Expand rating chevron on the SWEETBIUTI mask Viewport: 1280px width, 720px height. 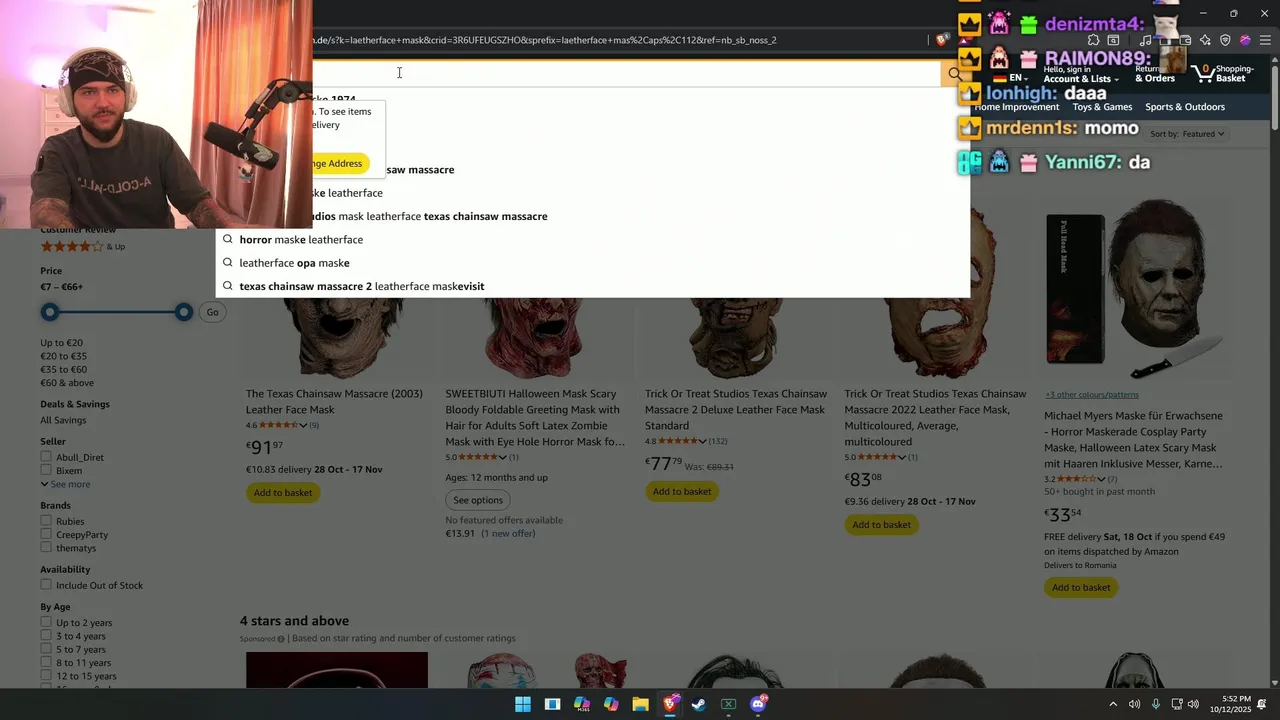(503, 457)
